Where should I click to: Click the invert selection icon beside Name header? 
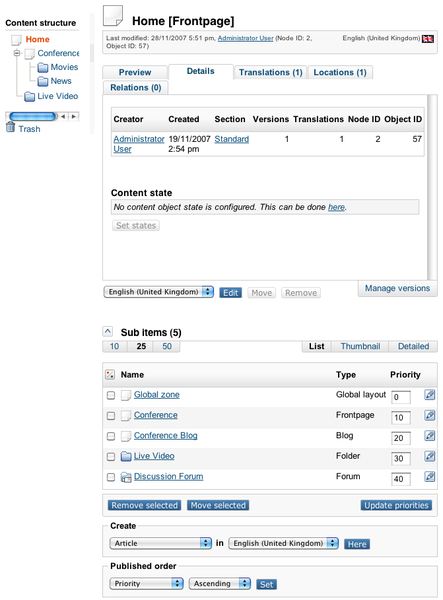[x=110, y=375]
